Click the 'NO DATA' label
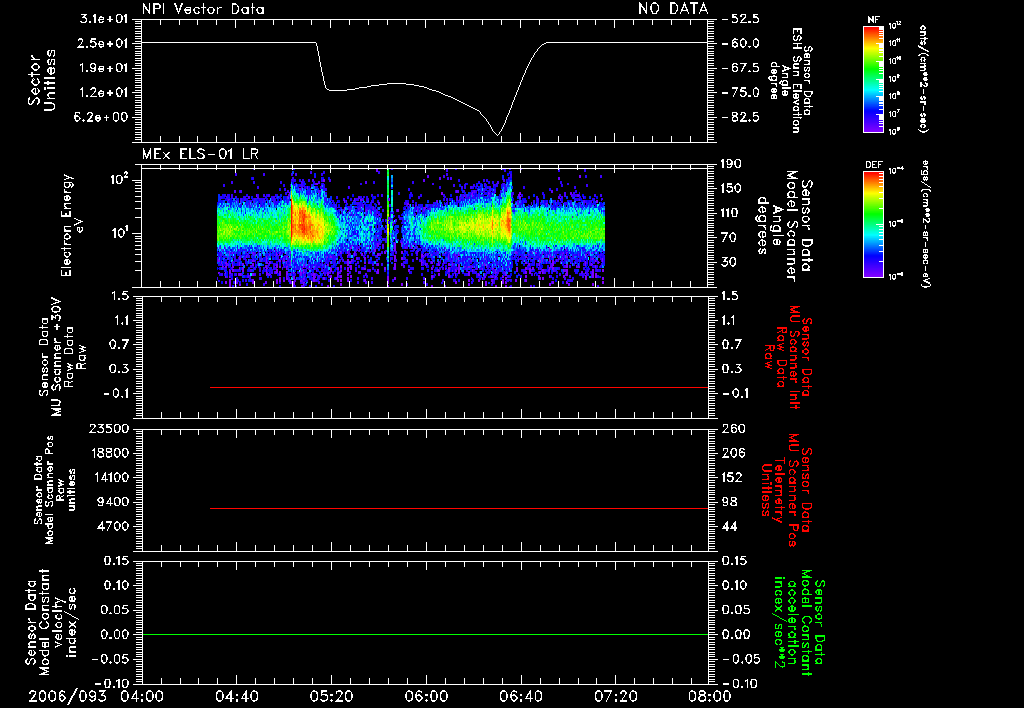The height and width of the screenshot is (708, 1024). (673, 9)
